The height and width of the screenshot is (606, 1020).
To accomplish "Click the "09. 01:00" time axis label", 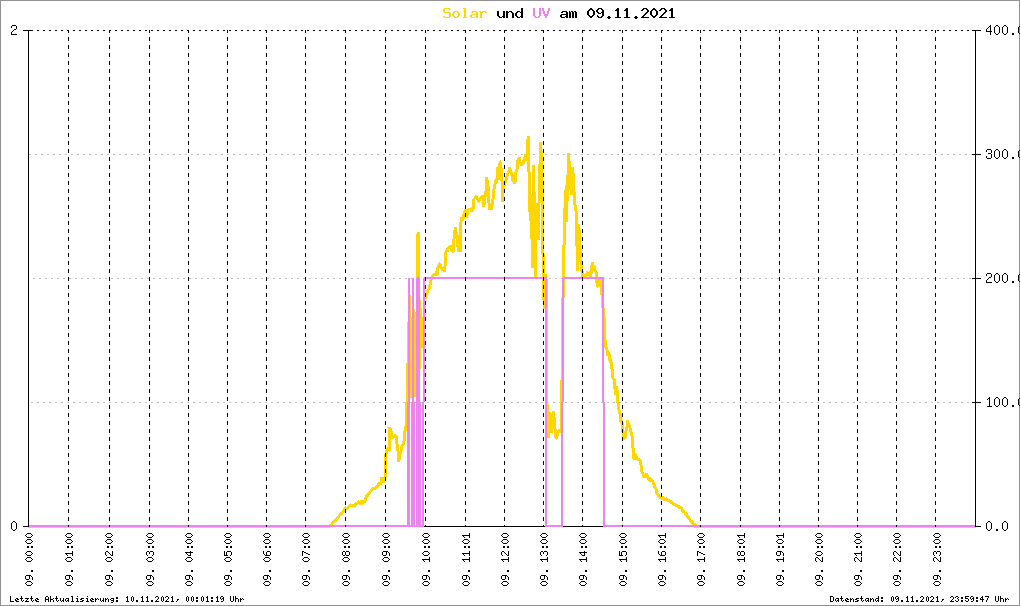I will (69, 560).
